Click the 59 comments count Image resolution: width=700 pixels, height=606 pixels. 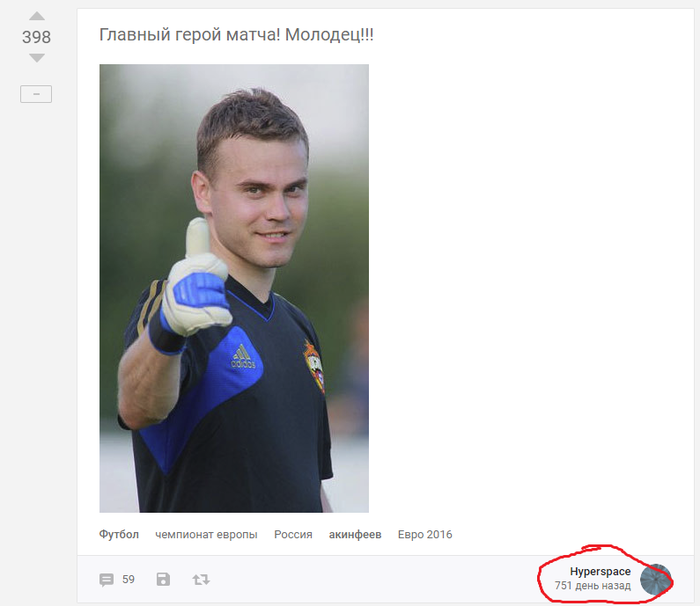tap(128, 579)
